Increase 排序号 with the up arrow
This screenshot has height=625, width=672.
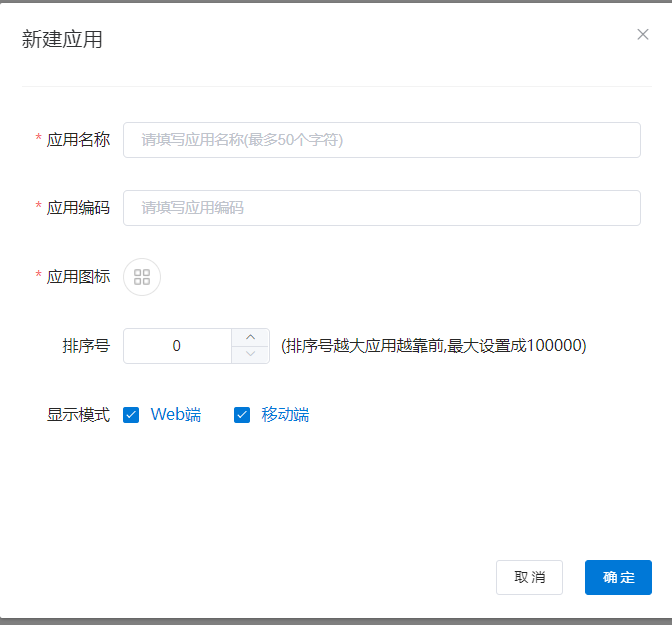click(250, 337)
